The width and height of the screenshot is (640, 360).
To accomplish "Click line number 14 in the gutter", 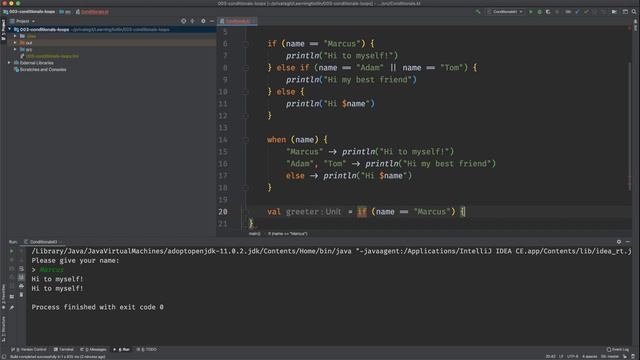I will click(223, 140).
